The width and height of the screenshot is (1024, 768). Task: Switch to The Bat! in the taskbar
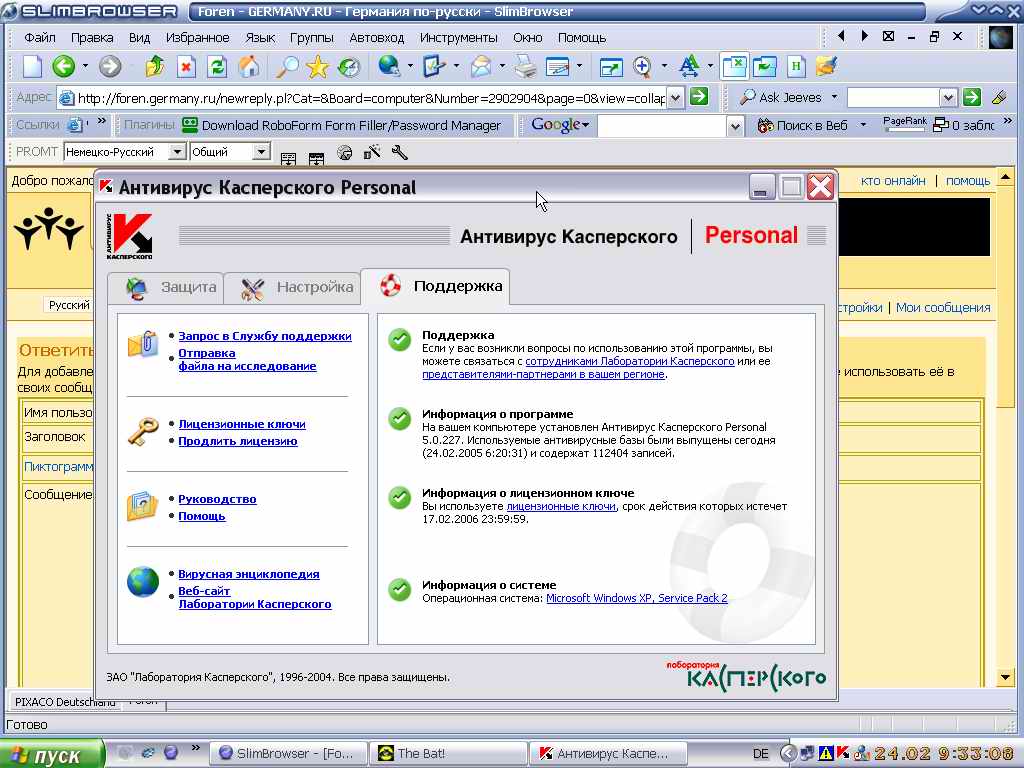click(447, 754)
